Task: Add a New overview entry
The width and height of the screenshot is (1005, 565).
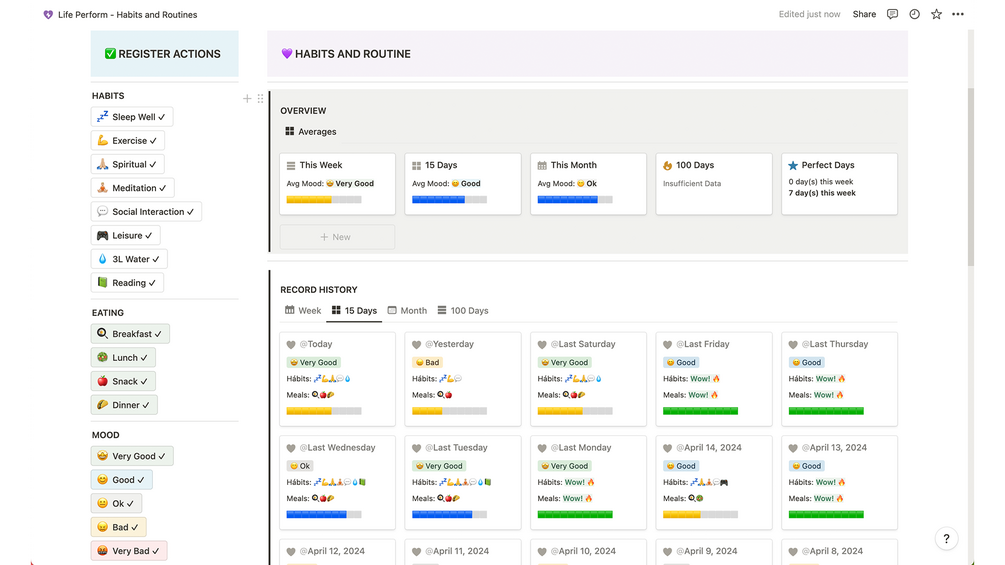Action: 337,237
